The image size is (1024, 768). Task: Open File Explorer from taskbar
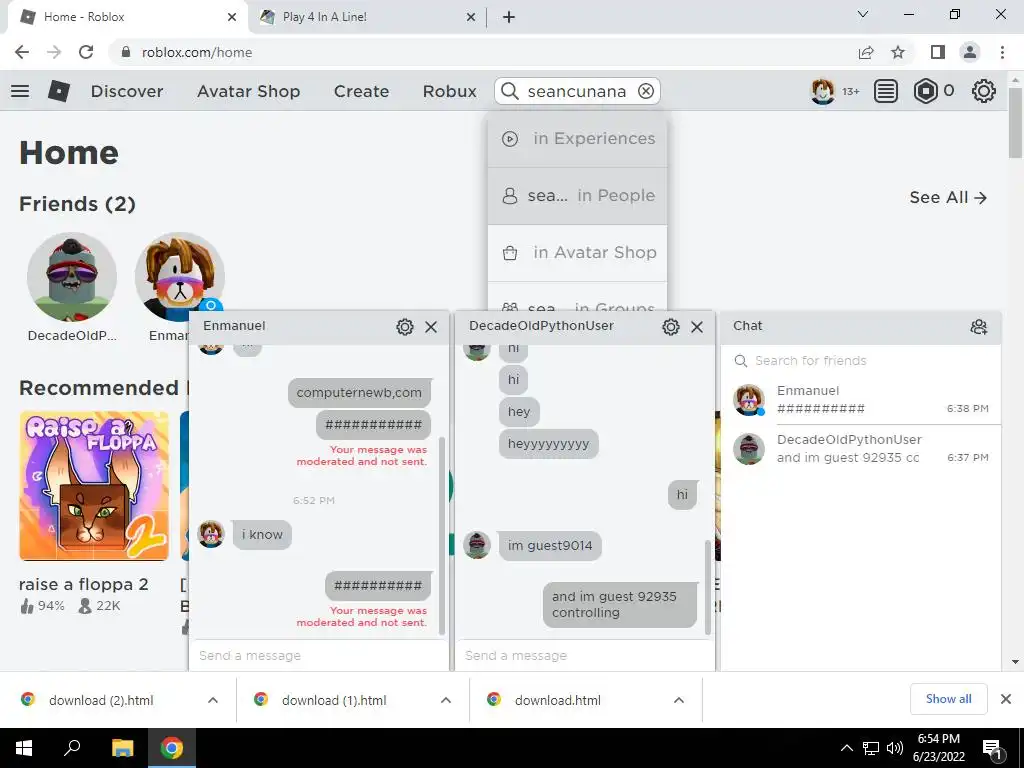point(122,748)
